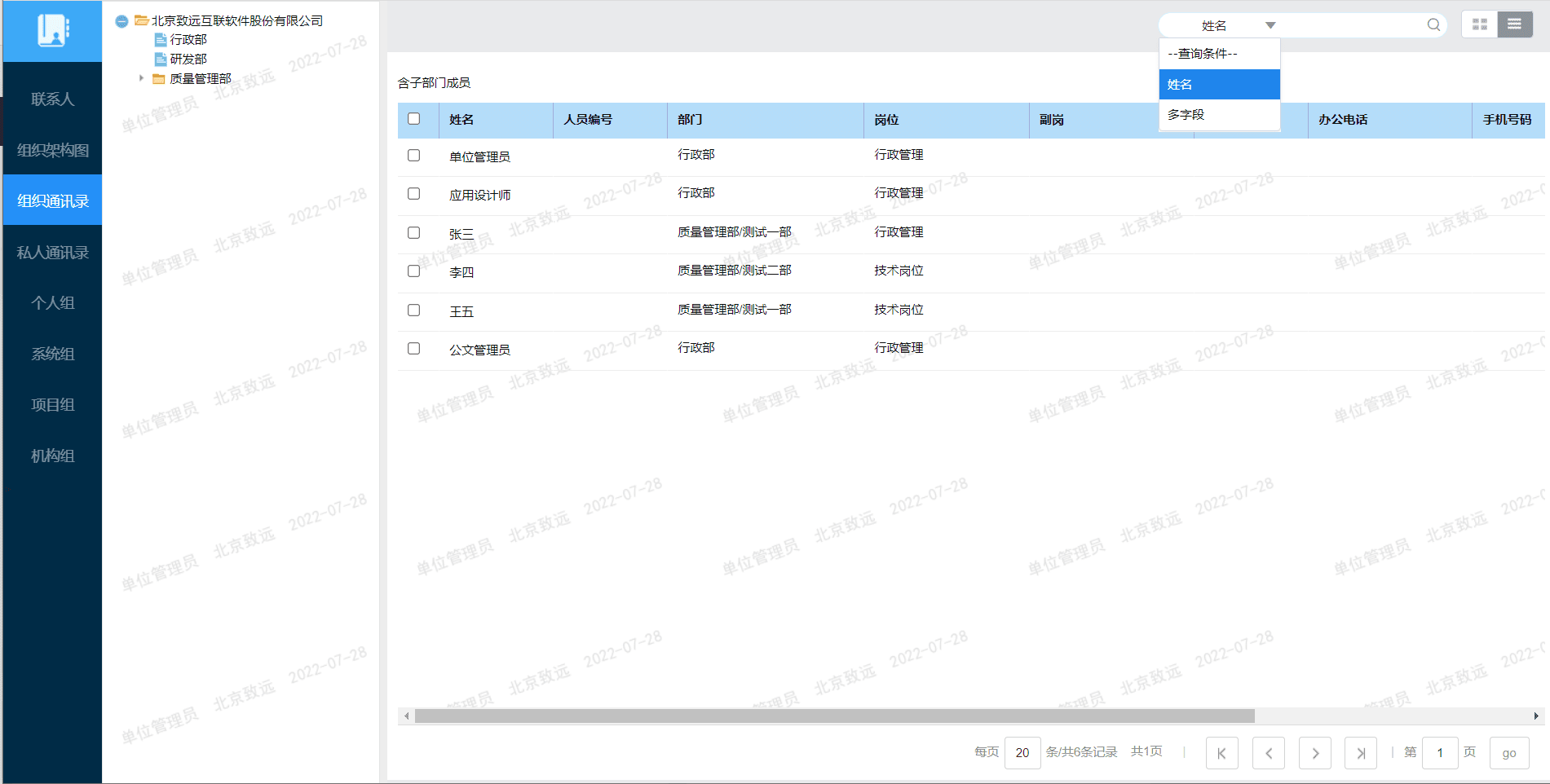Click the 含子部门成员 label

click(x=434, y=83)
